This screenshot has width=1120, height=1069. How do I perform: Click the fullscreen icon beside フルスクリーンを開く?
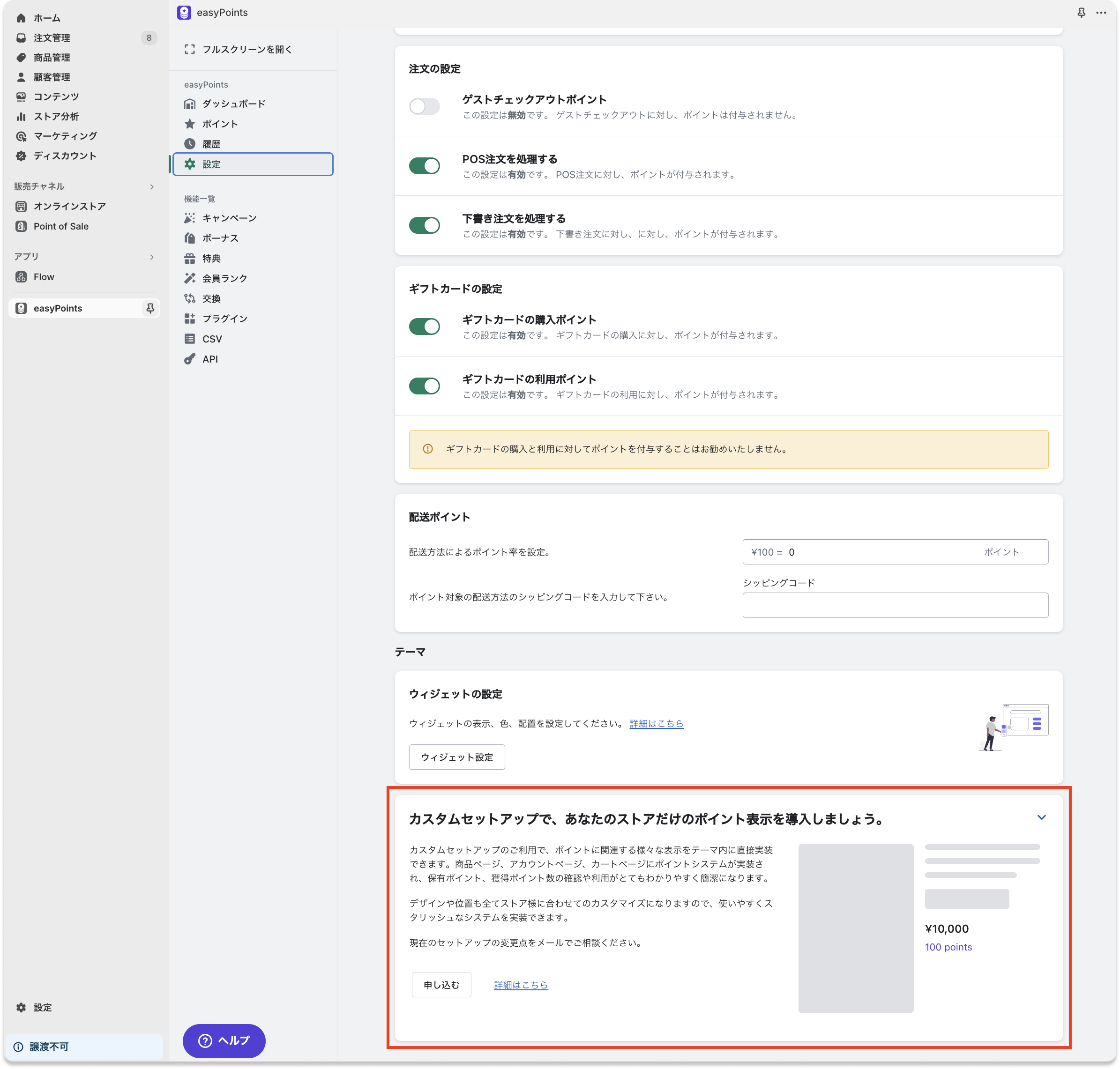coord(190,50)
